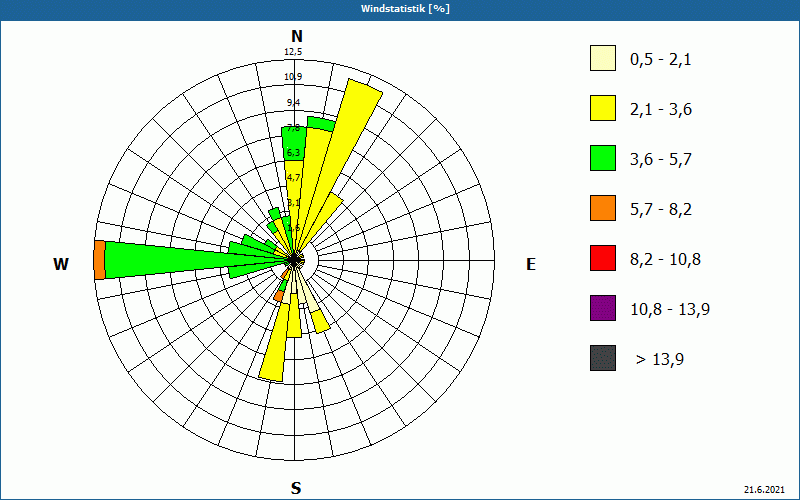Click the '4,7' radial axis value

tap(293, 178)
